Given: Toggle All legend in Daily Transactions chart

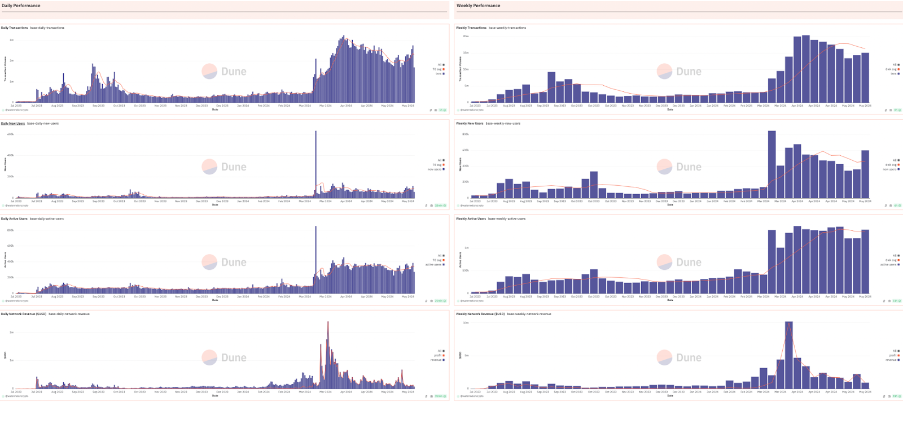Looking at the screenshot, I should tap(441, 65).
